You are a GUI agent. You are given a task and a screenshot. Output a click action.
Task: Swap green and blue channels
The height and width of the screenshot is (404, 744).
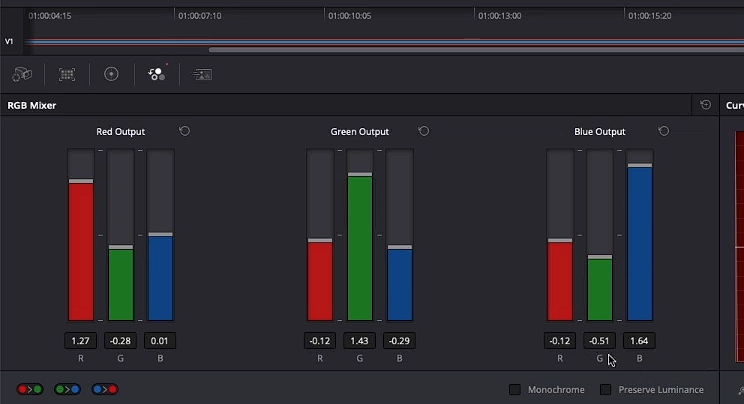coord(67,389)
